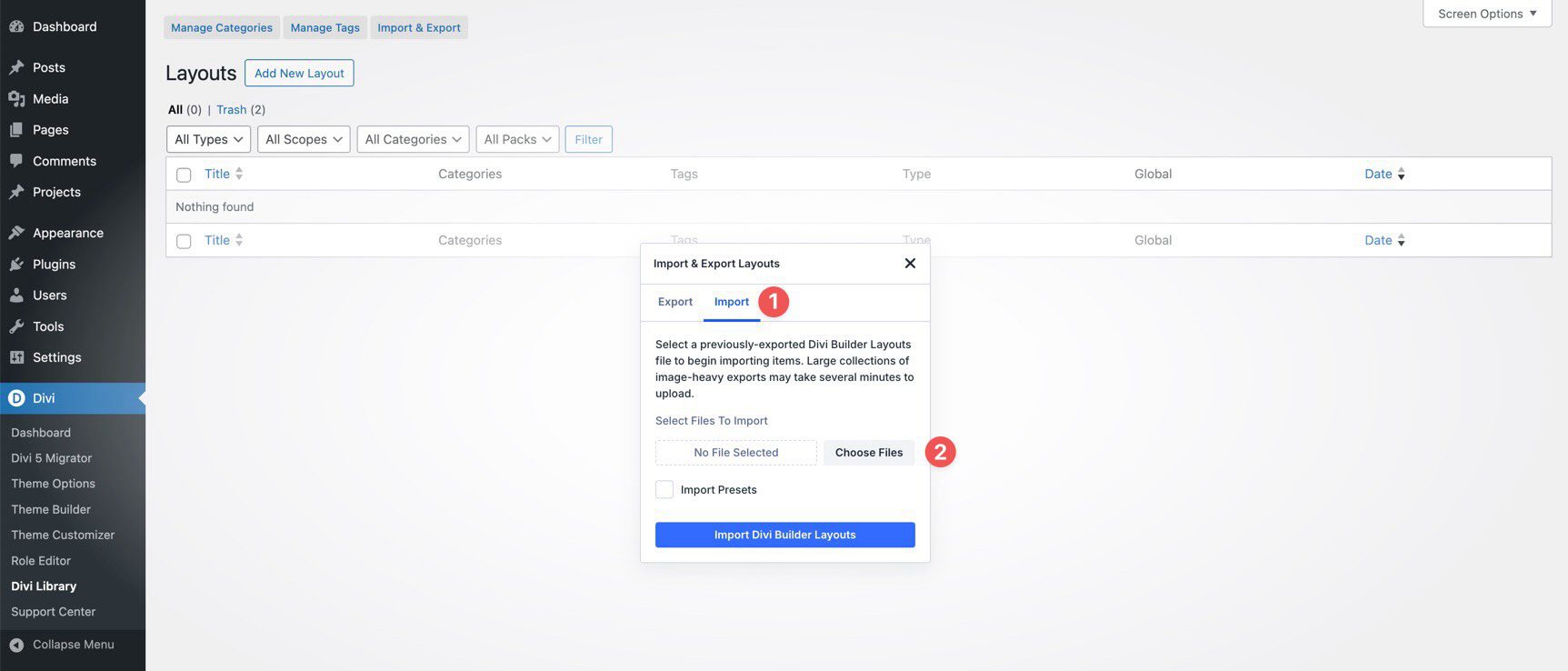Screen dimensions: 1568x671
Task: Open Role Editor submenu
Action: [x=41, y=561]
